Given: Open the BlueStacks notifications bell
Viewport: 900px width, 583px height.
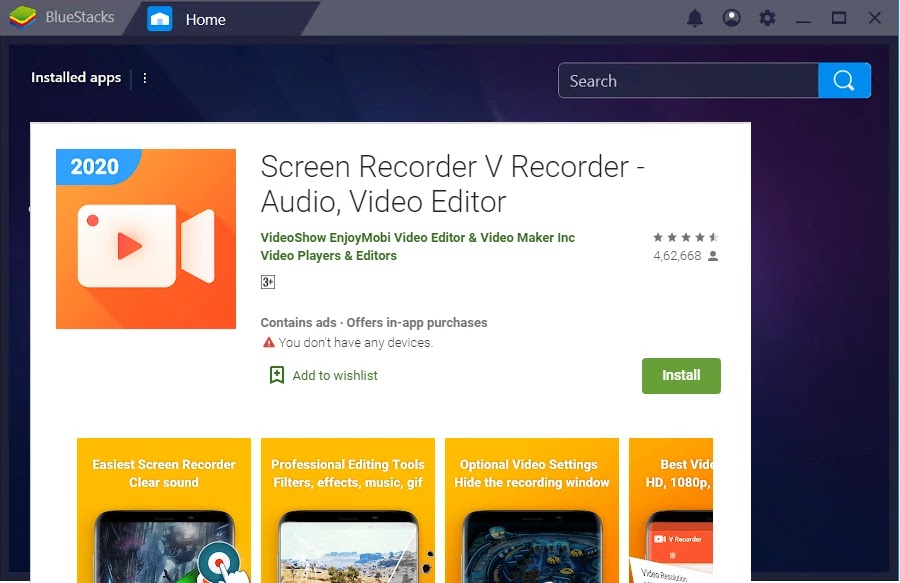Looking at the screenshot, I should pos(695,18).
